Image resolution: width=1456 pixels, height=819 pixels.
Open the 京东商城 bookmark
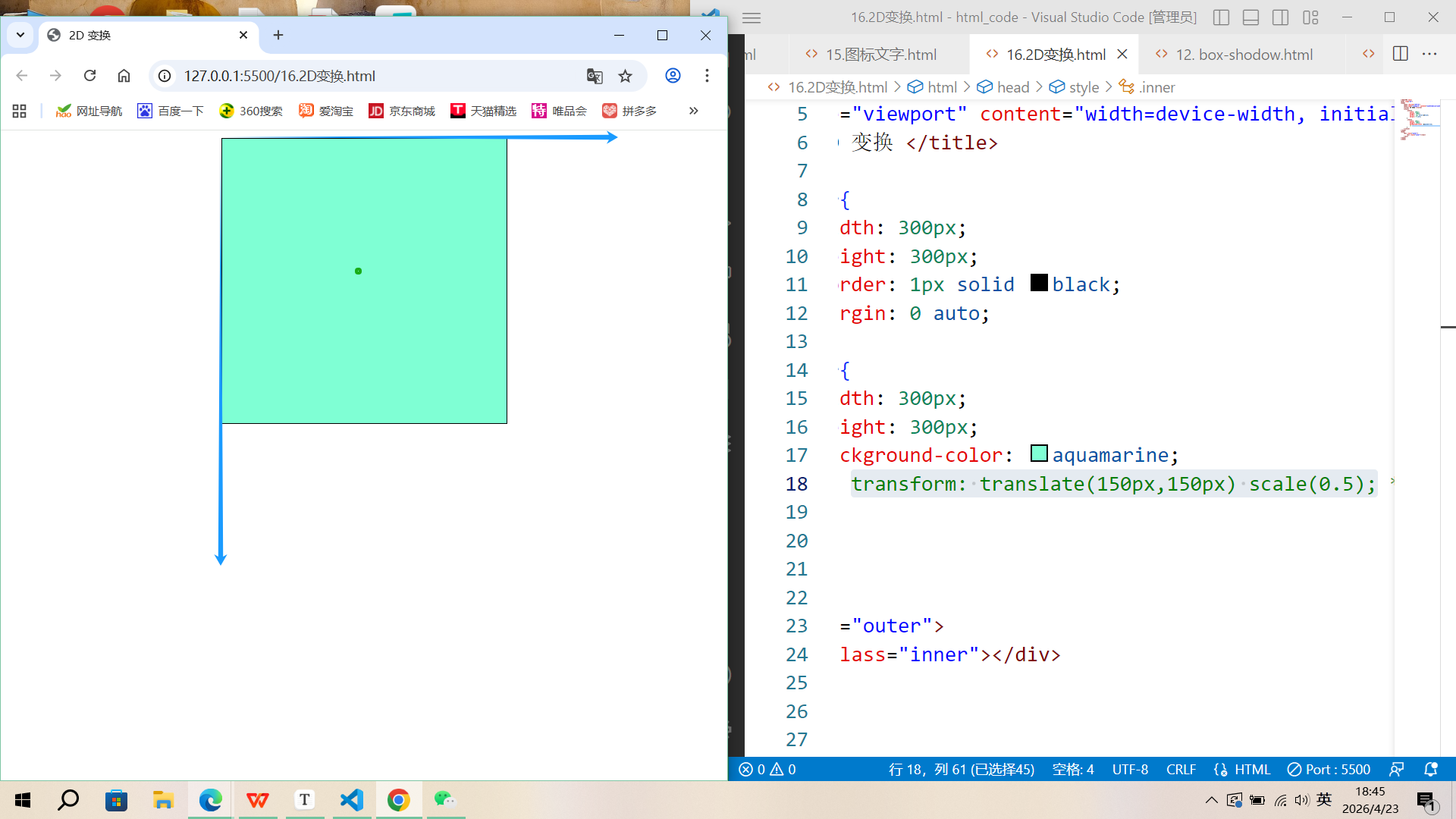coord(402,111)
